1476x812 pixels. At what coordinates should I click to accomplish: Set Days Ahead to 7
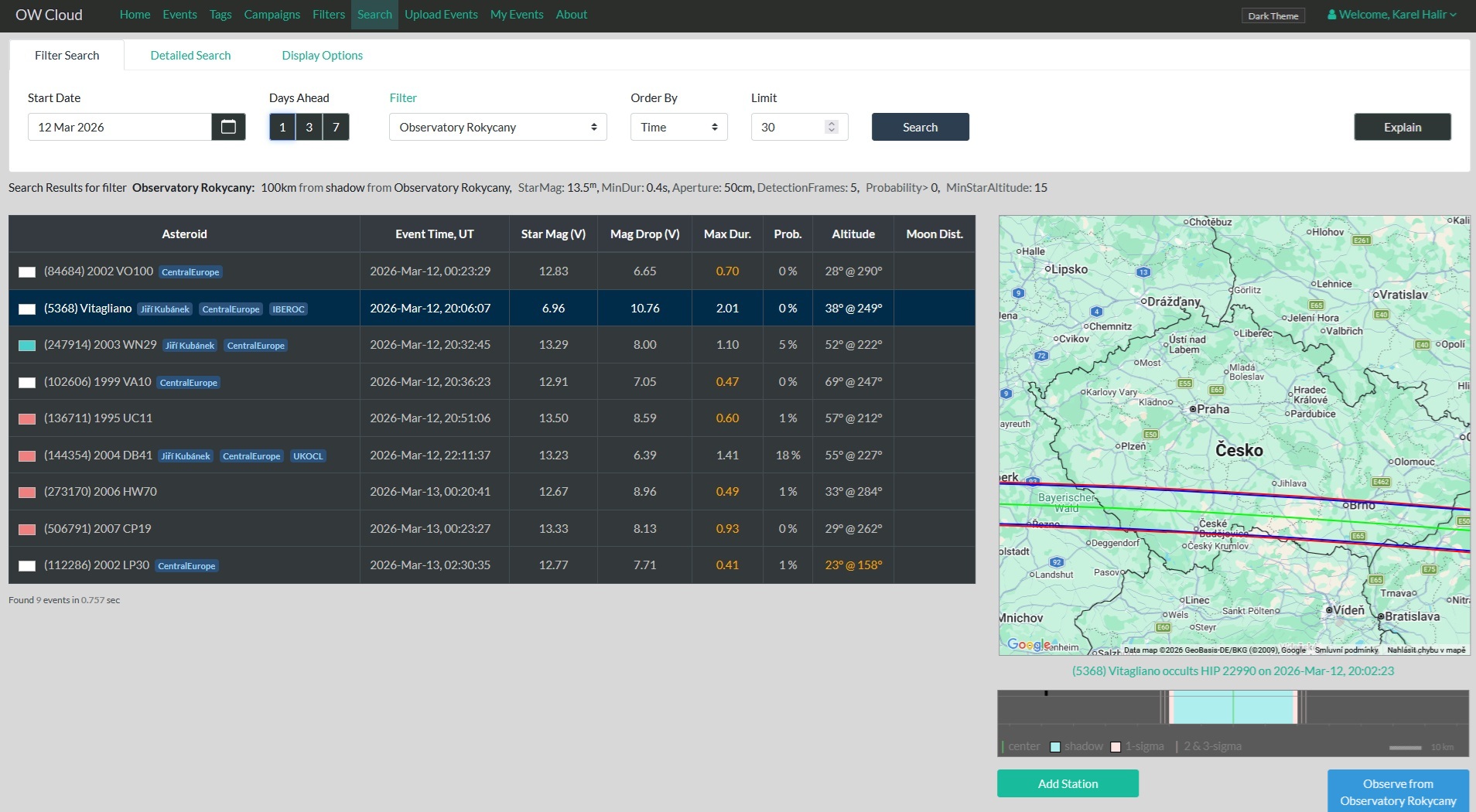tap(336, 127)
